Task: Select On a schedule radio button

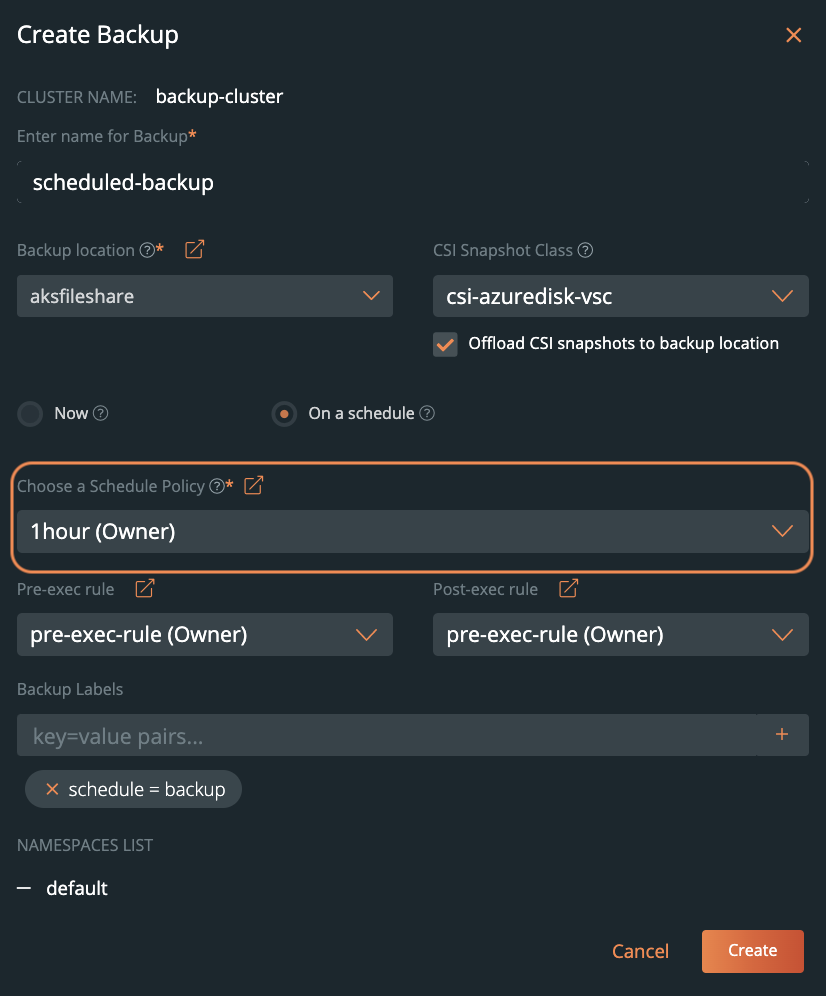Action: [285, 413]
